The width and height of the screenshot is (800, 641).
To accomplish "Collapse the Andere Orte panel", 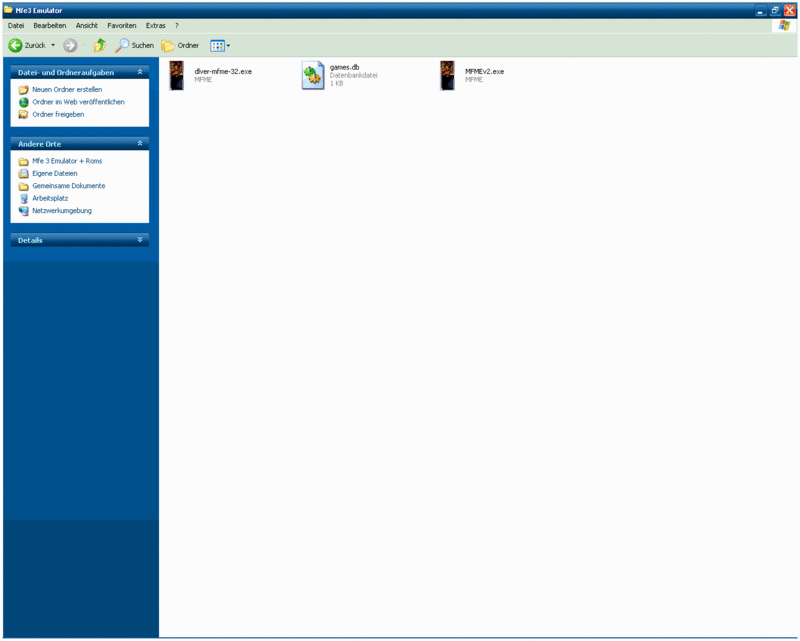I will click(140, 143).
